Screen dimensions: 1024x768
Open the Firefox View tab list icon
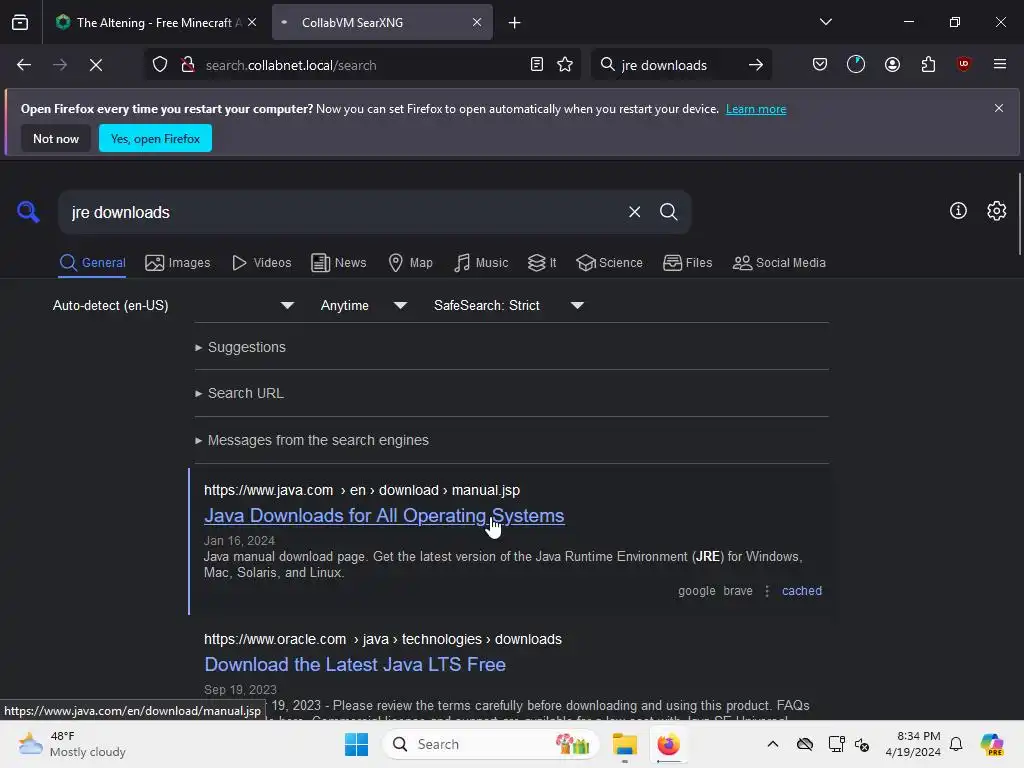point(20,22)
